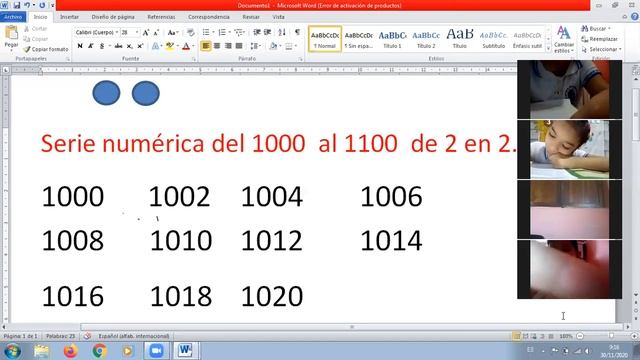The width and height of the screenshot is (640, 360).
Task: Justify the paragraph text
Action: 239,46
